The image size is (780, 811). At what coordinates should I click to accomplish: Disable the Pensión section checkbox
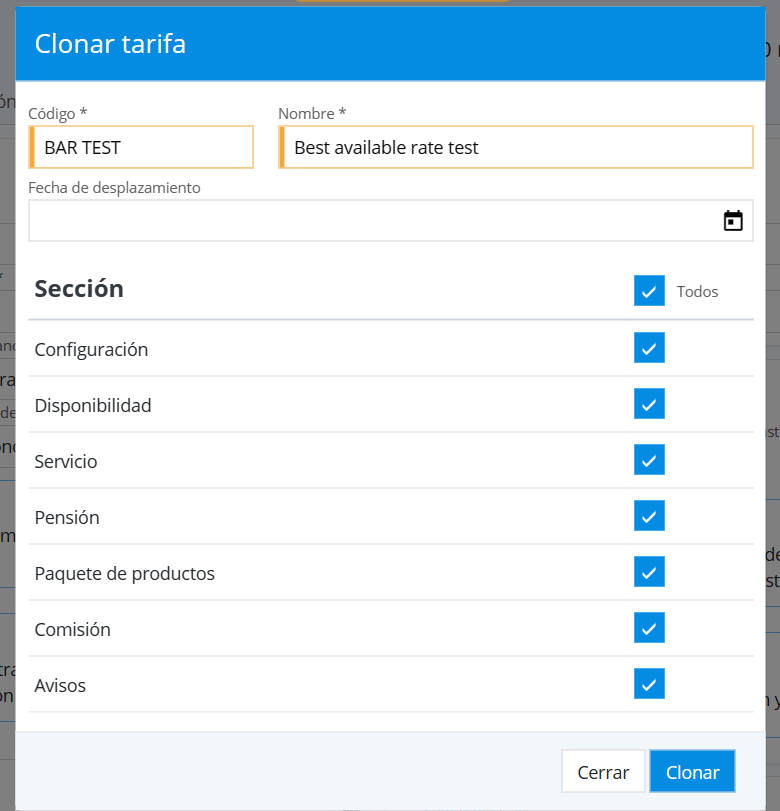click(x=649, y=516)
